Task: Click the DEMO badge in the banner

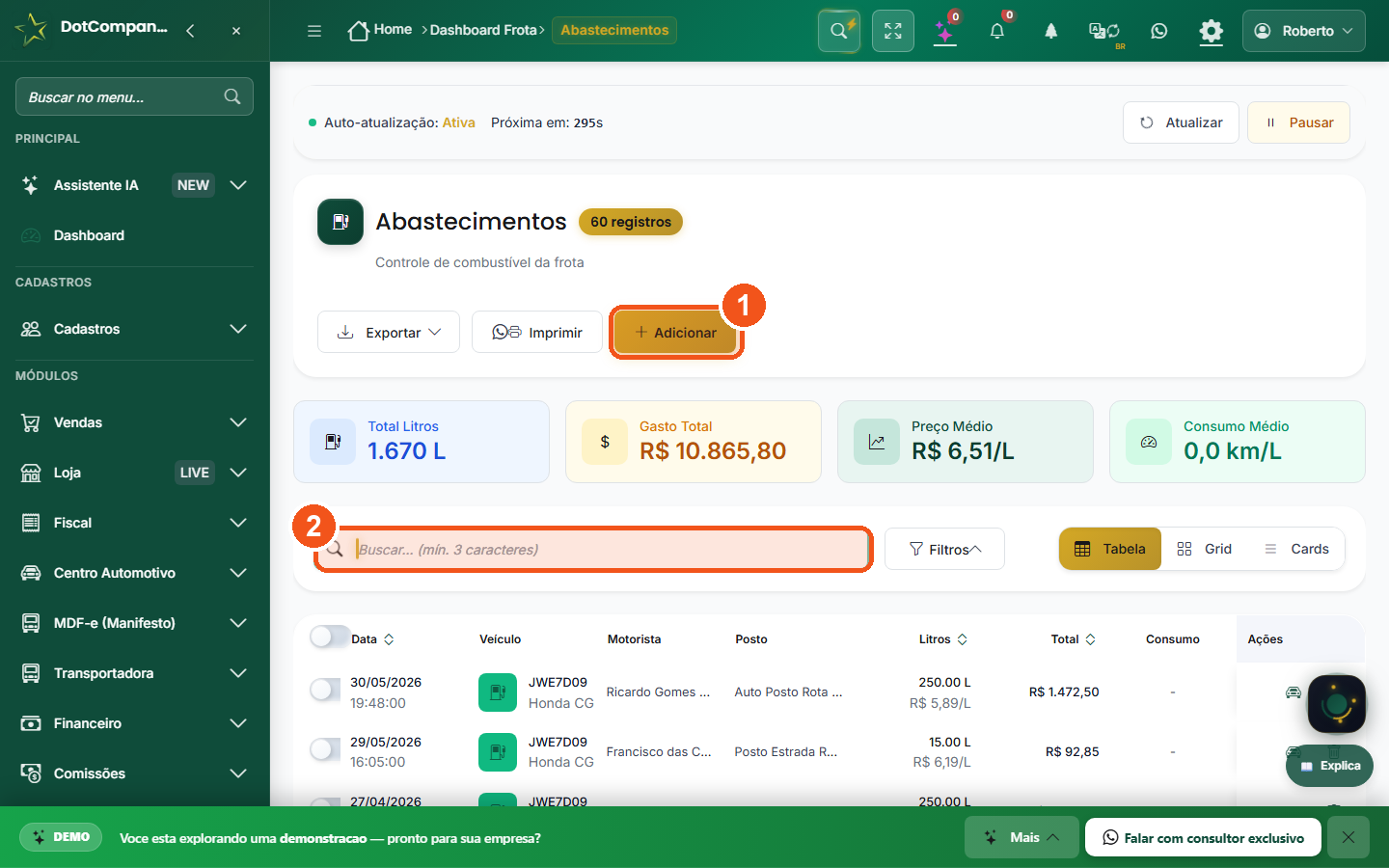Action: click(62, 837)
